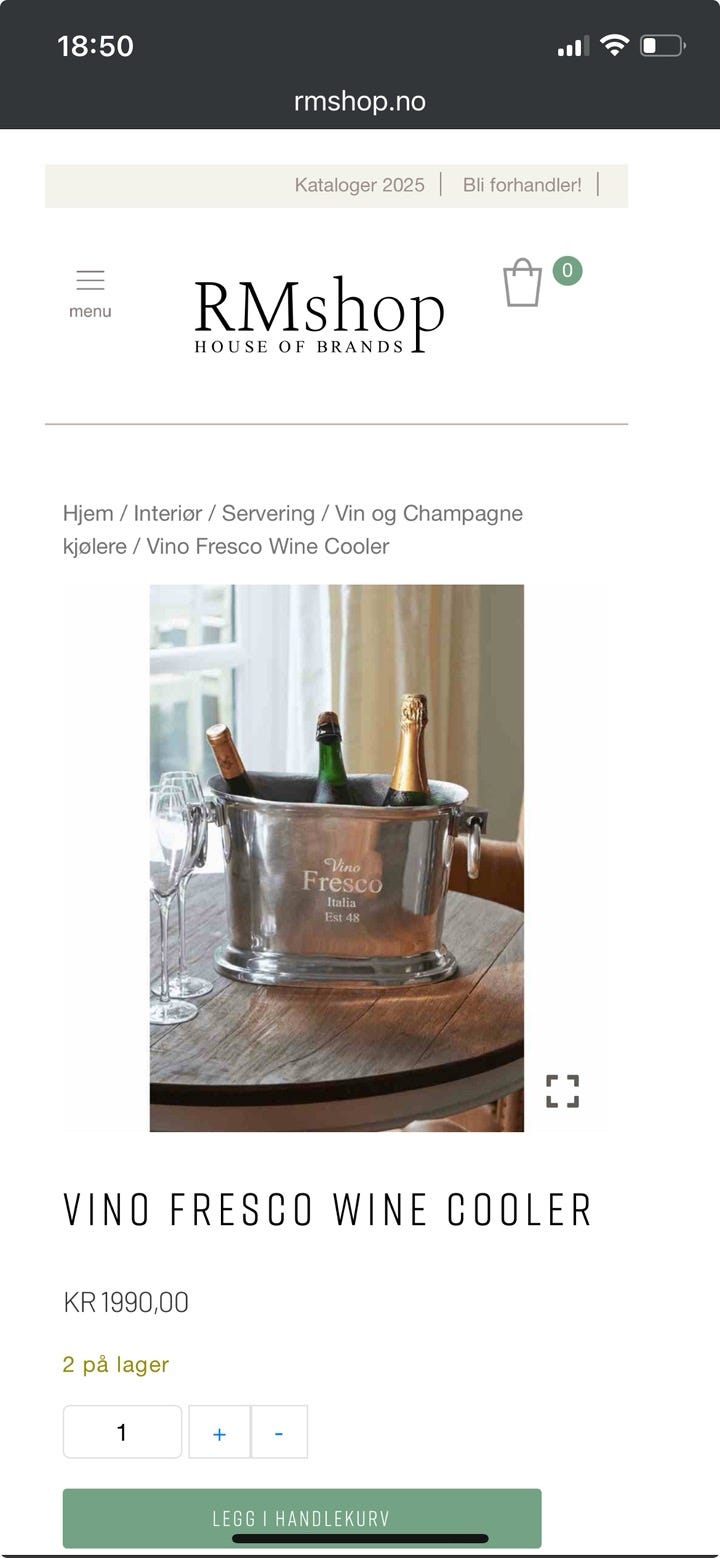Click the RMshop House of Brands logo
The height and width of the screenshot is (1558, 720).
319,315
